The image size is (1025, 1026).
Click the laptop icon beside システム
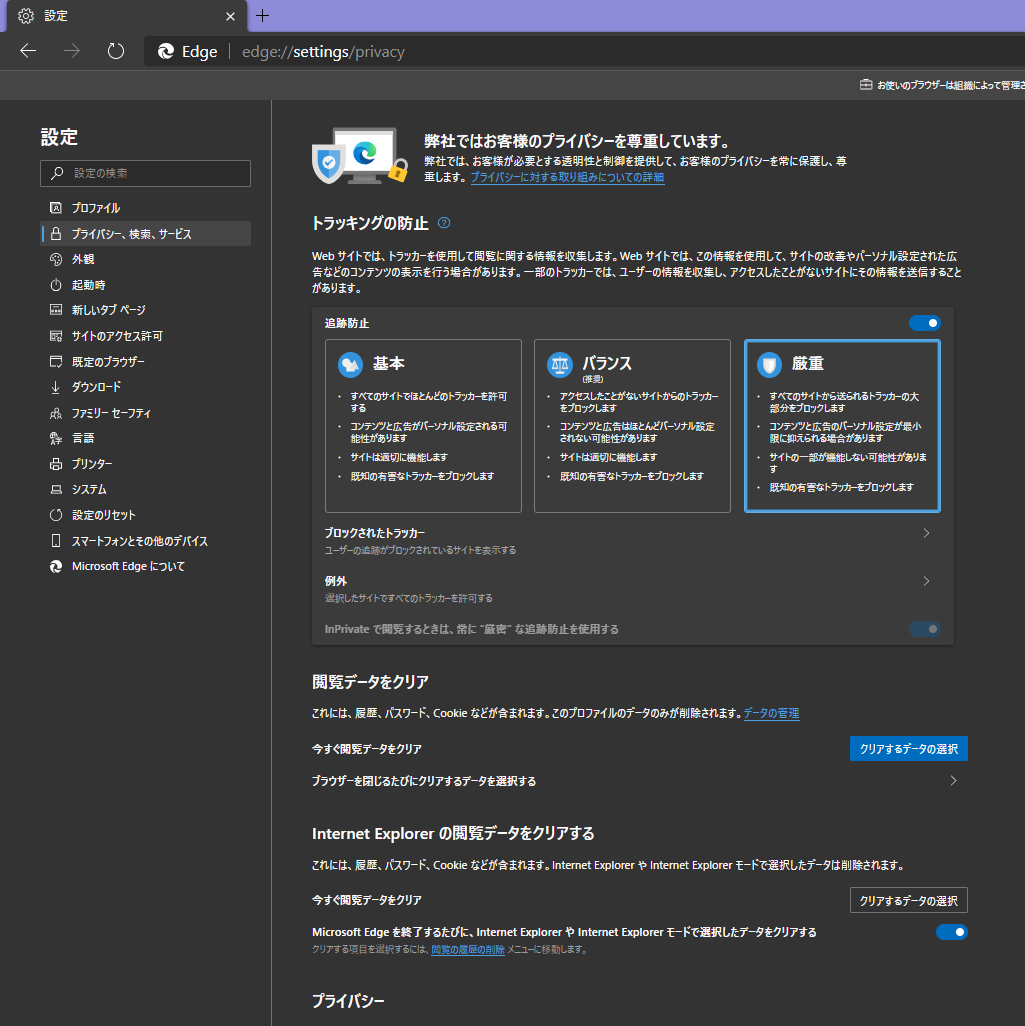click(56, 489)
